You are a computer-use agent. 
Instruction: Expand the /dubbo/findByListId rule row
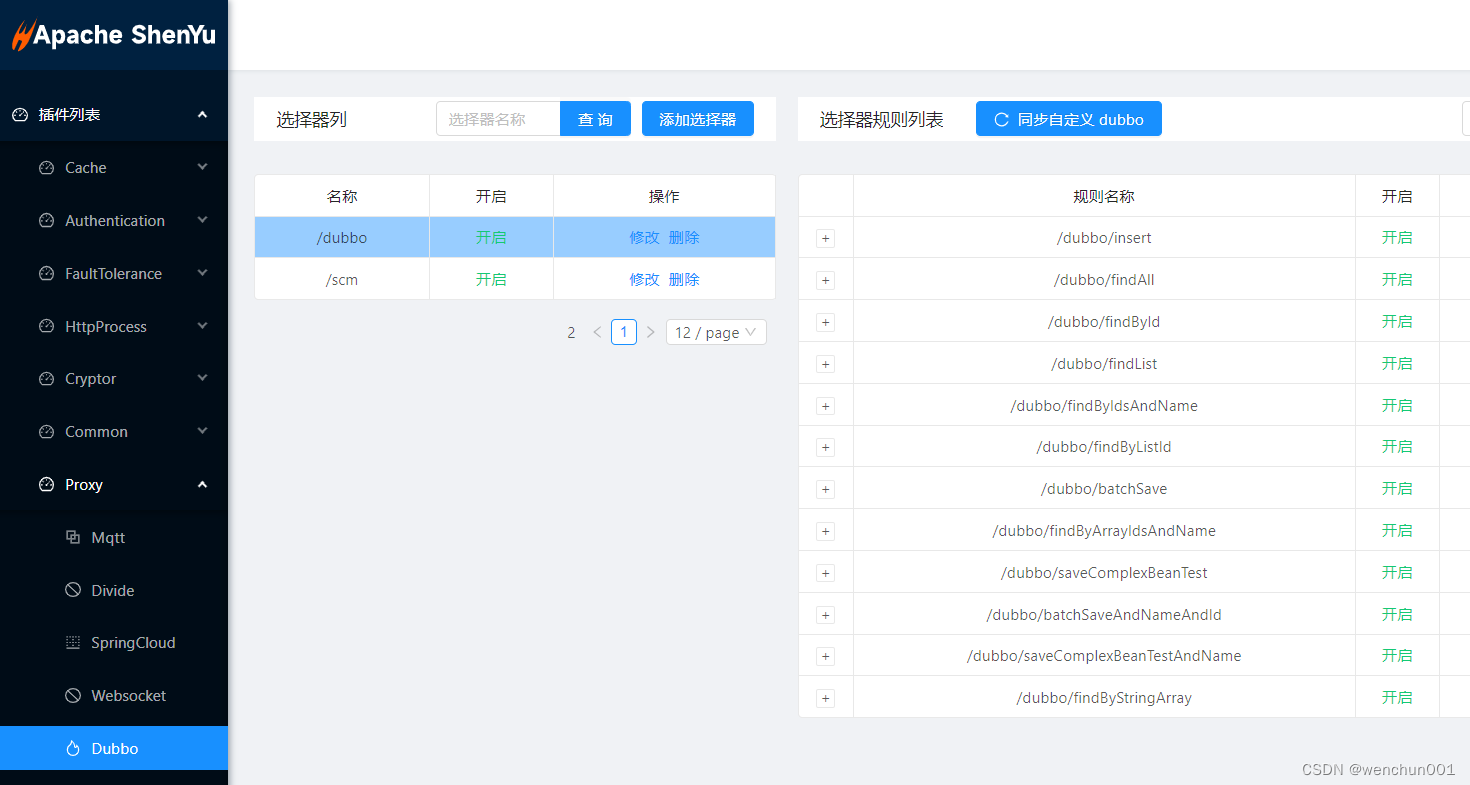pyautogui.click(x=825, y=447)
